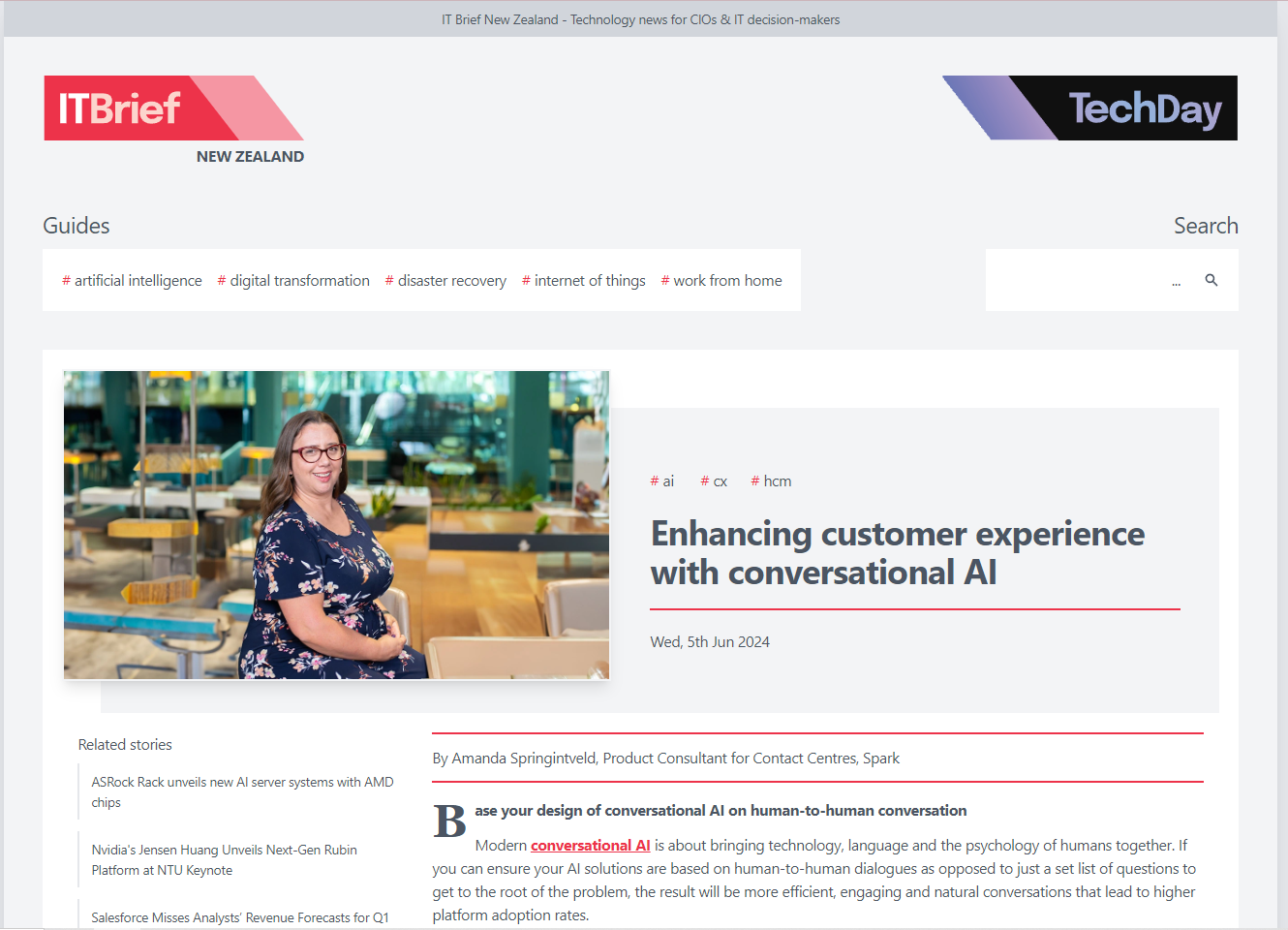The image size is (1288, 930).
Task: Read the Nvidia Jensen Huang Rubin story
Action: tap(224, 859)
